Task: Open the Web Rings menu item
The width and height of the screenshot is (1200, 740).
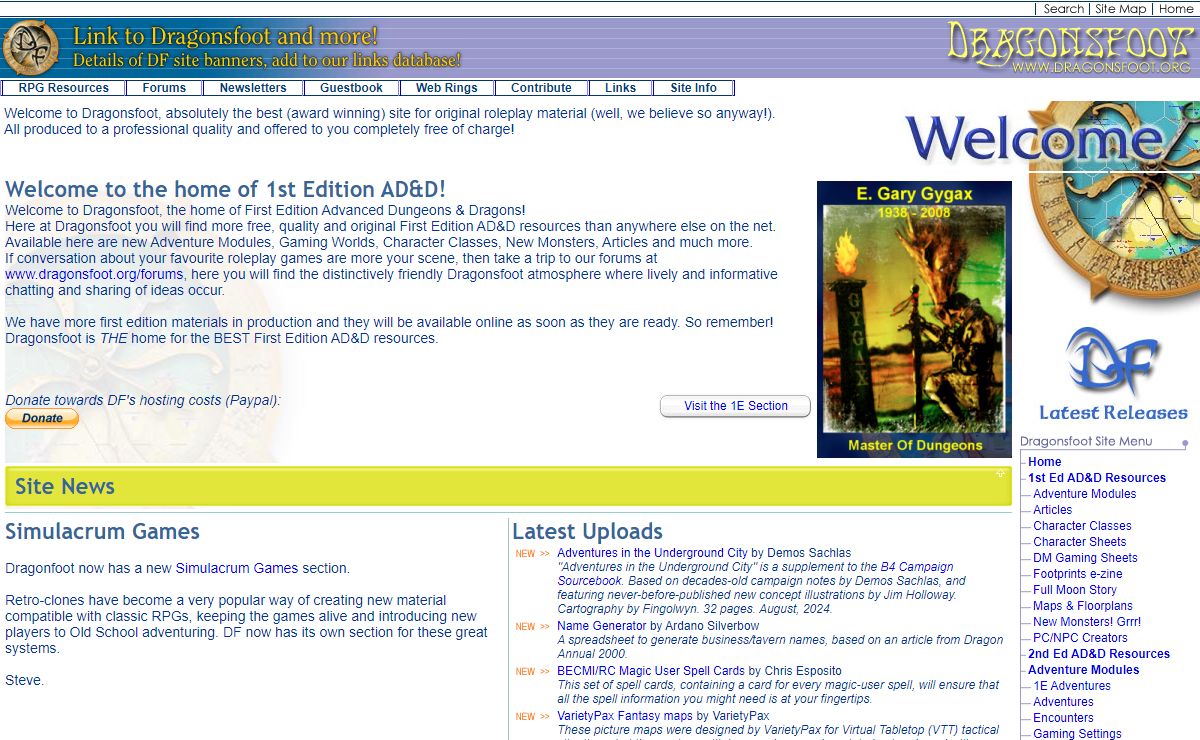Action: pyautogui.click(x=447, y=88)
